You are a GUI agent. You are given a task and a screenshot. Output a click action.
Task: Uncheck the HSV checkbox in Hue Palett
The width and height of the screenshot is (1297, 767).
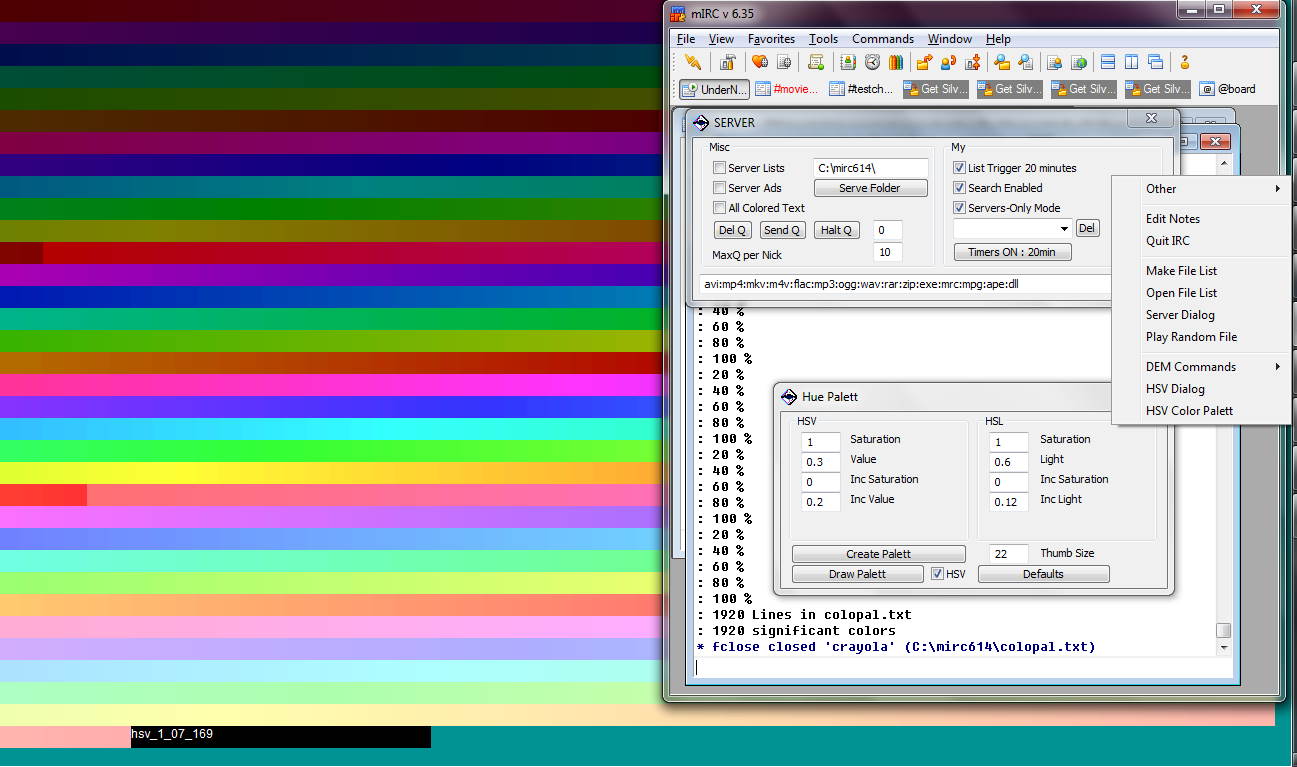pyautogui.click(x=937, y=574)
